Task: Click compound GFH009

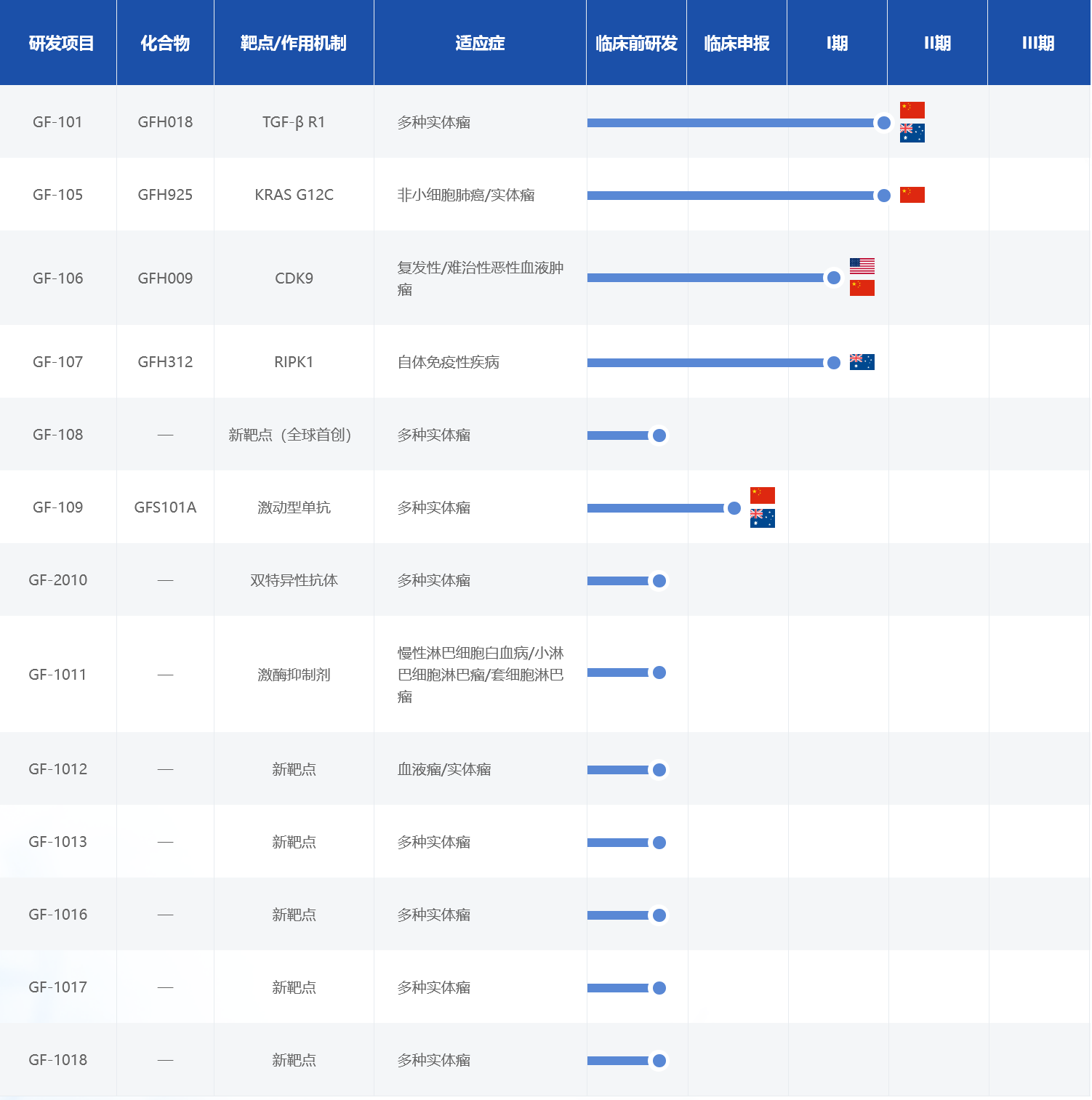Action: 165,278
